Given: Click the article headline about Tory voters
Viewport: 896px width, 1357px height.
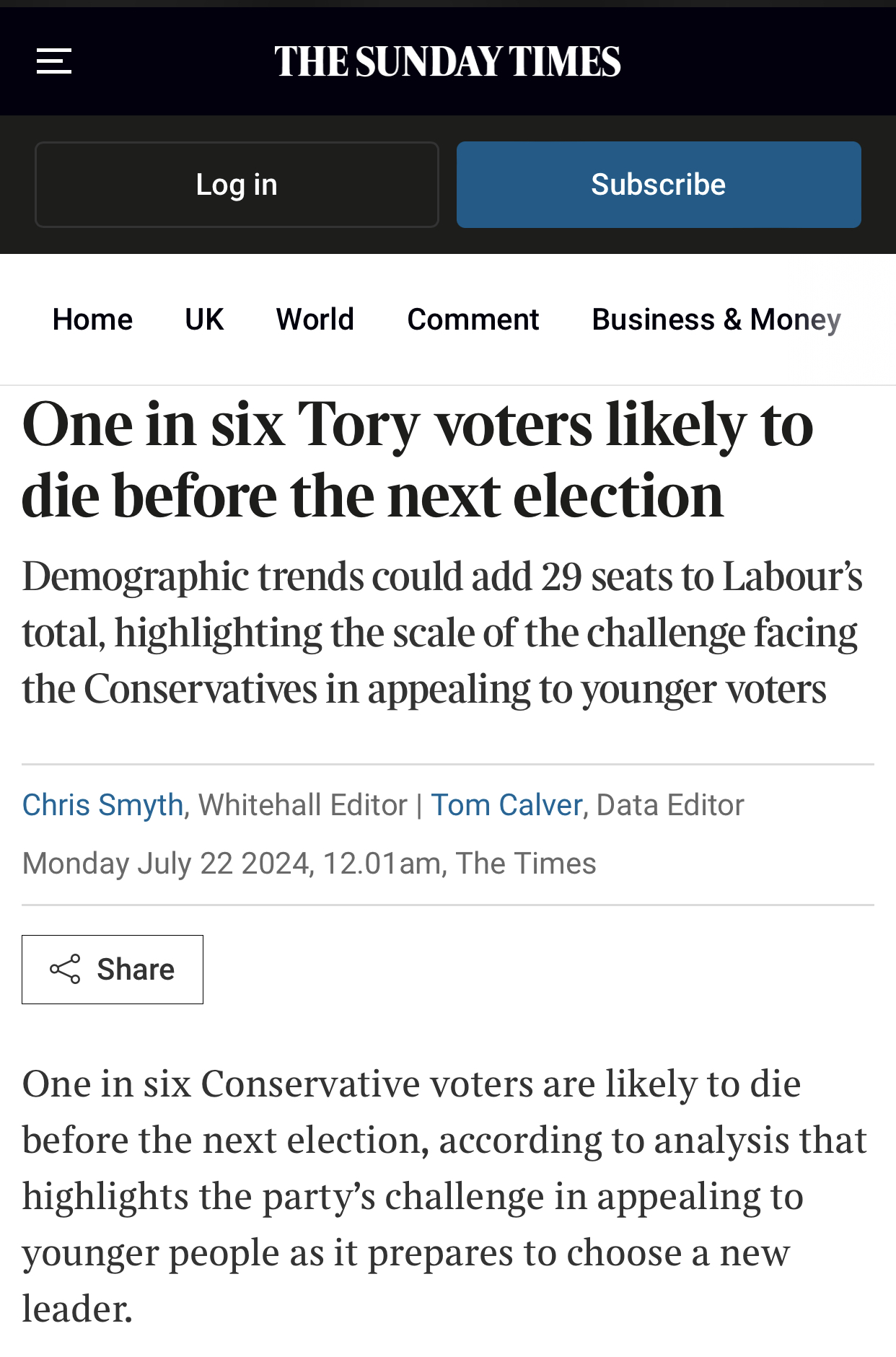Looking at the screenshot, I should click(x=417, y=460).
